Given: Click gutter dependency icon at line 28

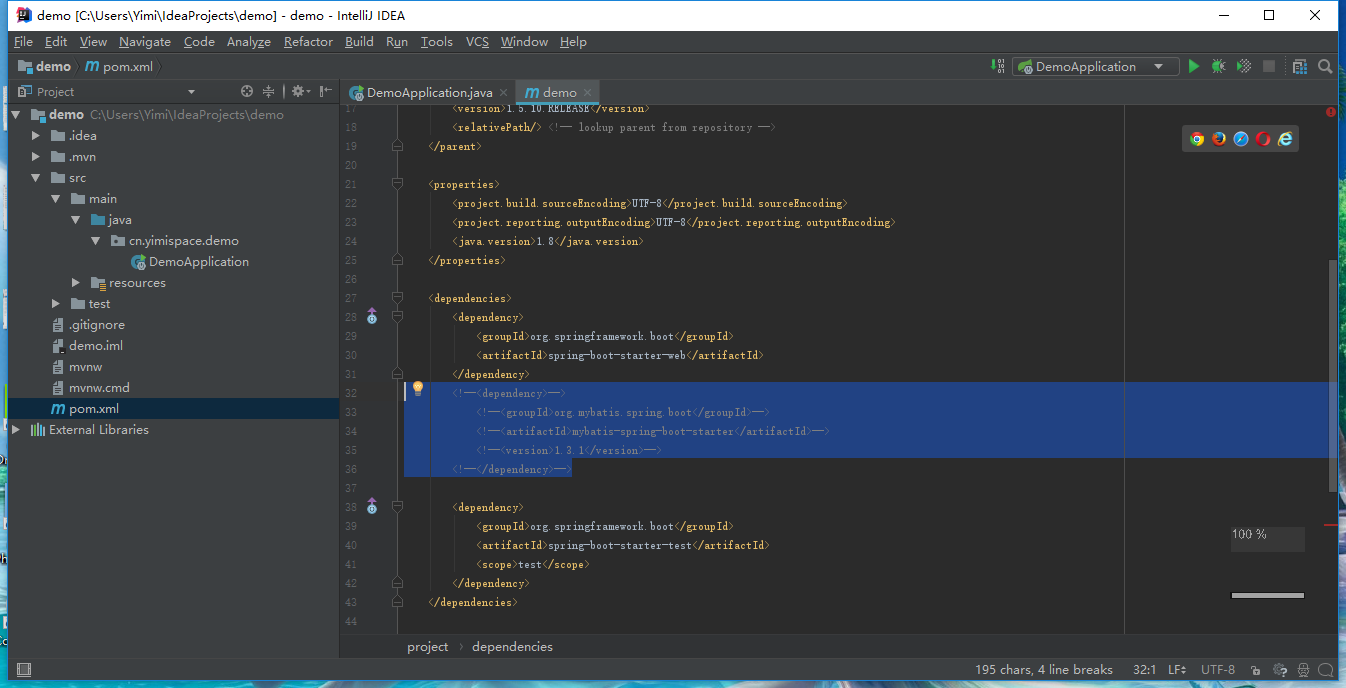Looking at the screenshot, I should (372, 317).
